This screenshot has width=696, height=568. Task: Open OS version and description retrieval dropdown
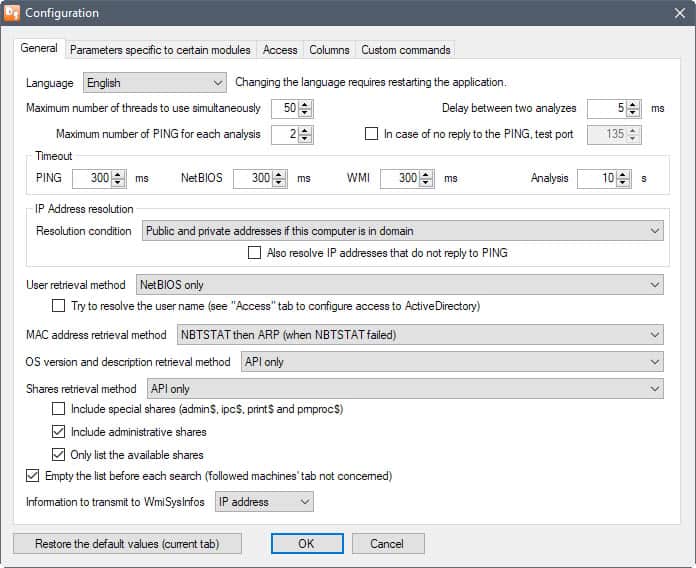pyautogui.click(x=452, y=362)
